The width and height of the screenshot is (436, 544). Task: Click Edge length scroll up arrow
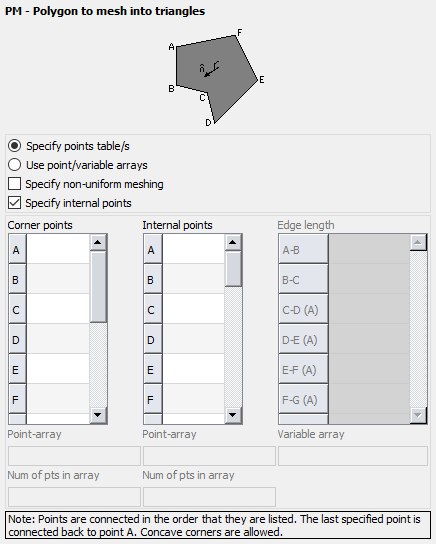418,242
